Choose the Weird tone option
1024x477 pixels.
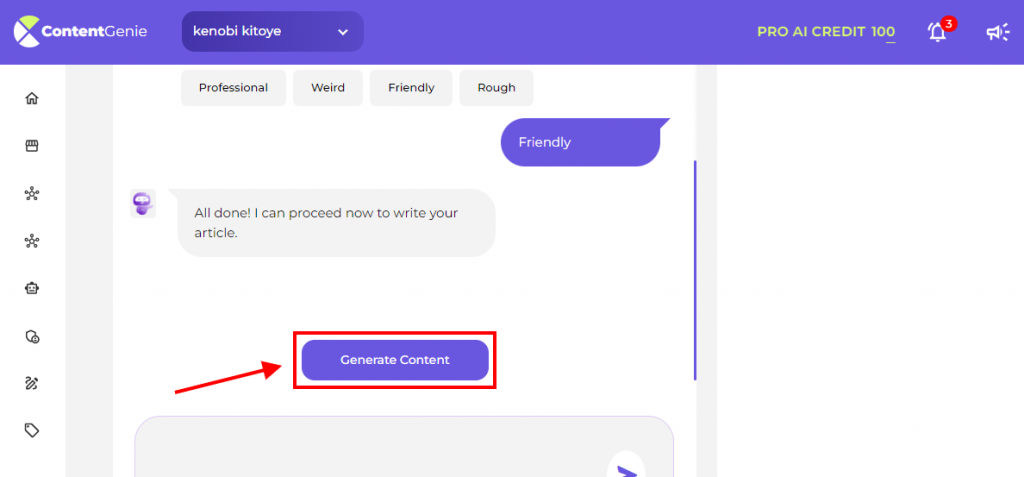[x=328, y=88]
